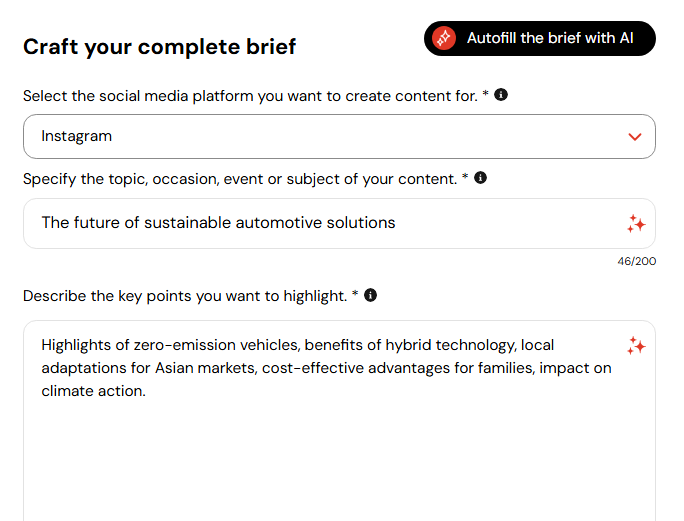This screenshot has height=521, width=684.
Task: Expand platform list via red chevron arrow
Action: tap(635, 137)
